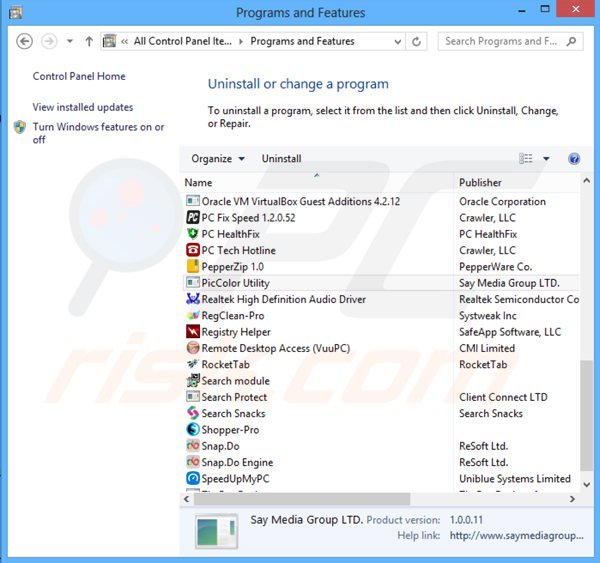The height and width of the screenshot is (563, 600).
Task: Click the vertical scrollbar thumb
Action: click(586, 415)
